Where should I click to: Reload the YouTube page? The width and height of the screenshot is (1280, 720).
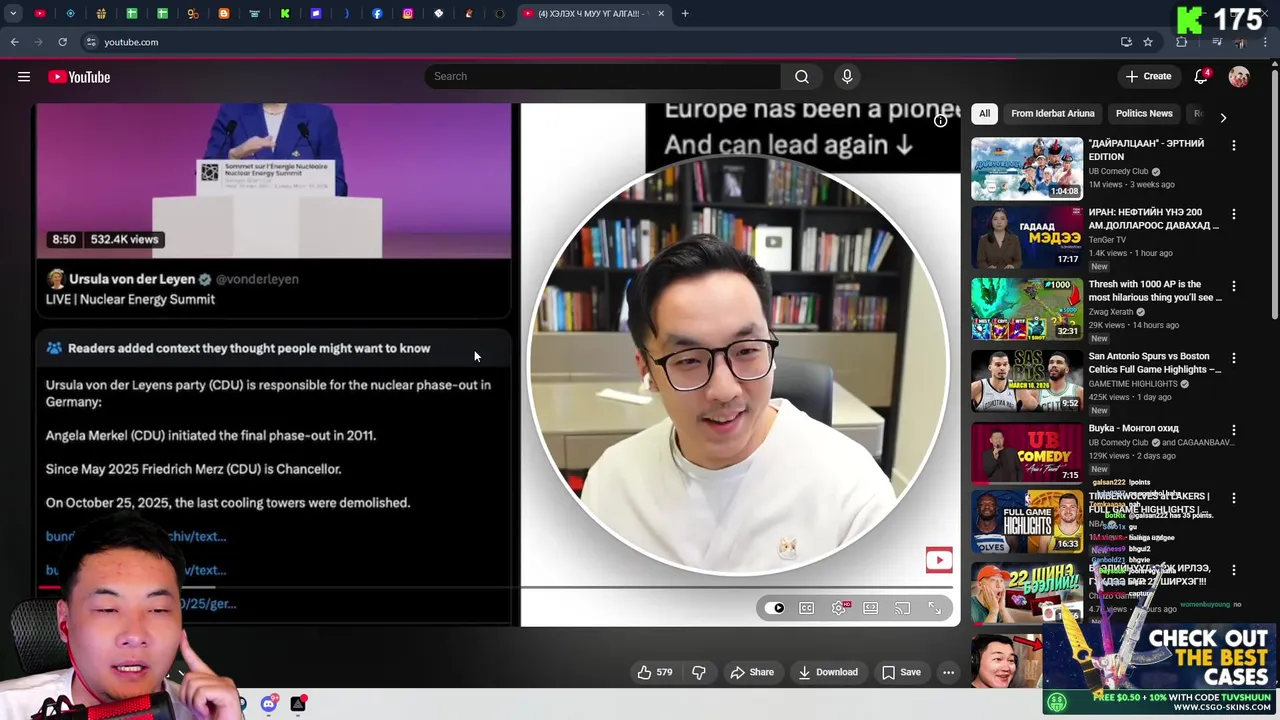[x=62, y=42]
